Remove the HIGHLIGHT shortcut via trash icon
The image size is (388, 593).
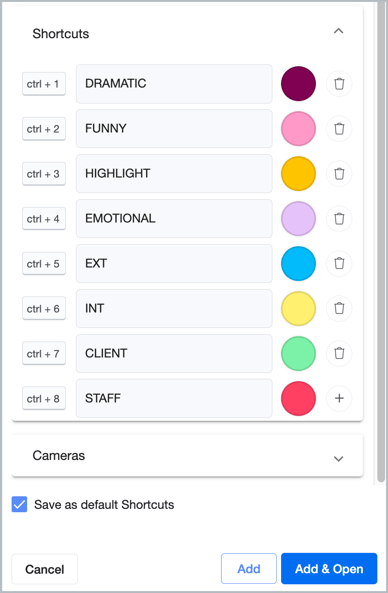point(339,174)
